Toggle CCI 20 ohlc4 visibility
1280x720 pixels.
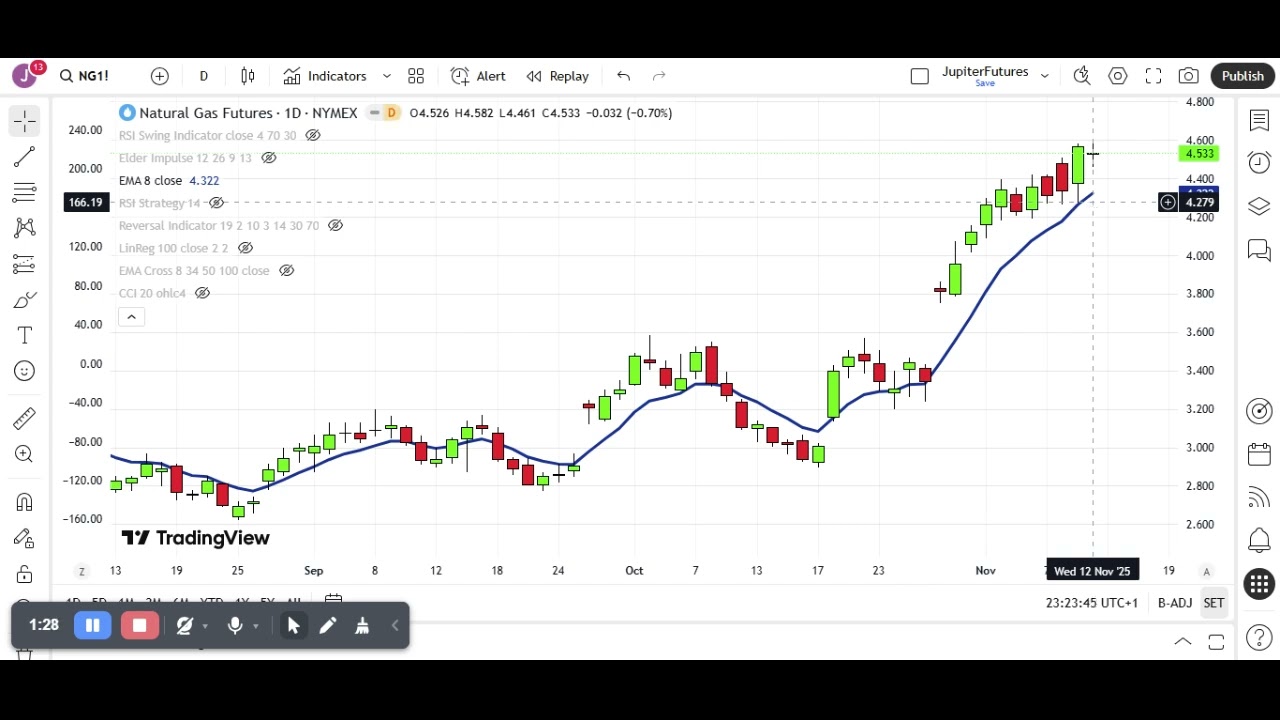click(x=202, y=293)
